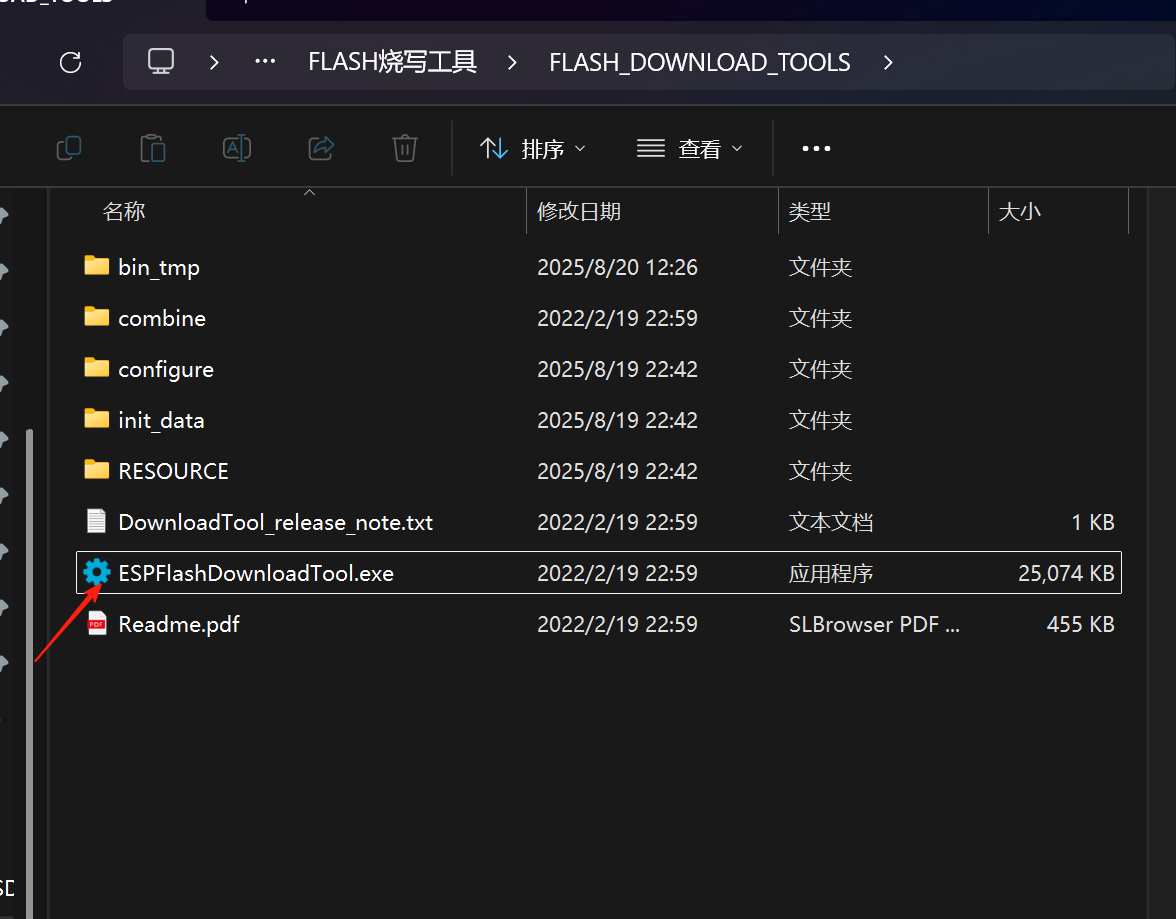Click the RESOURCE folder icon
This screenshot has width=1176, height=919.
[x=96, y=470]
